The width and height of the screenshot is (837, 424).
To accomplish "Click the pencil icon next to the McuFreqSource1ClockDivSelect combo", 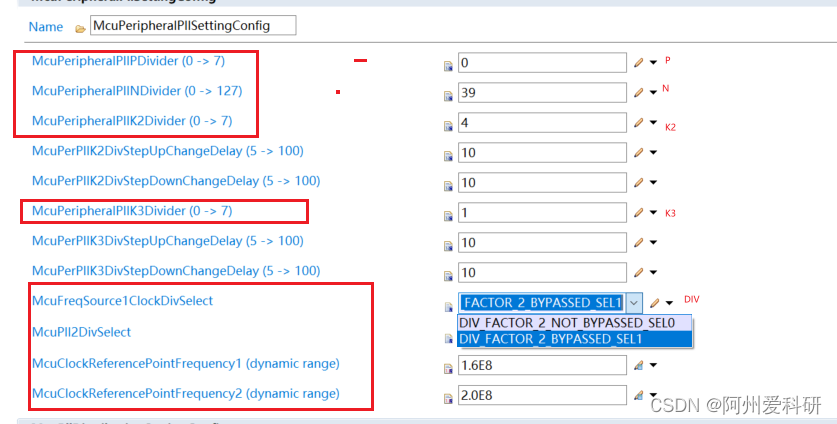I will pyautogui.click(x=655, y=302).
